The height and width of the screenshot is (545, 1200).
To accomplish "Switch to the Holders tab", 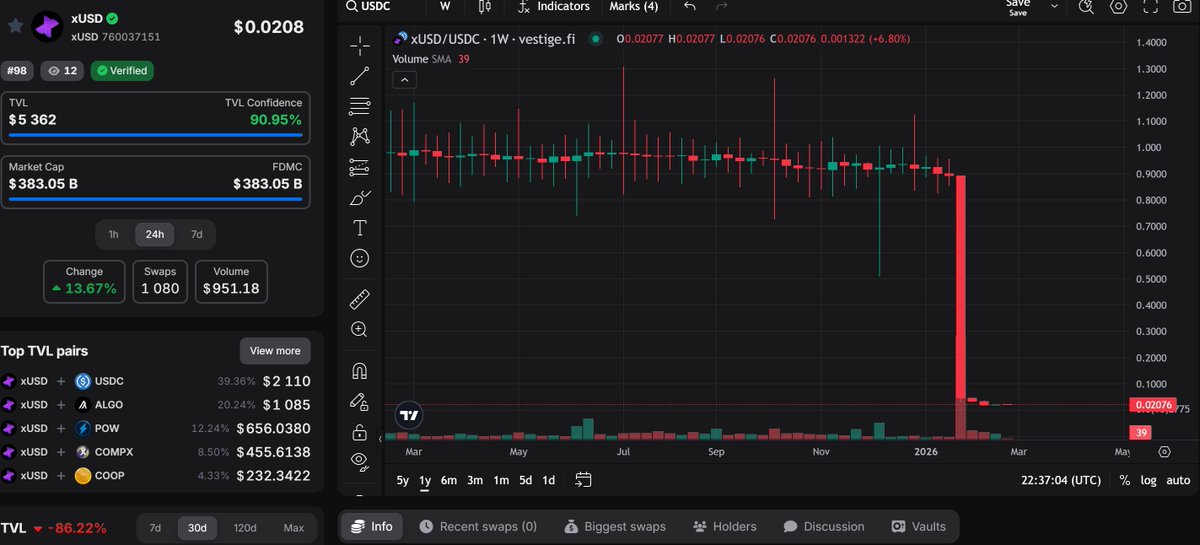I will tap(724, 526).
